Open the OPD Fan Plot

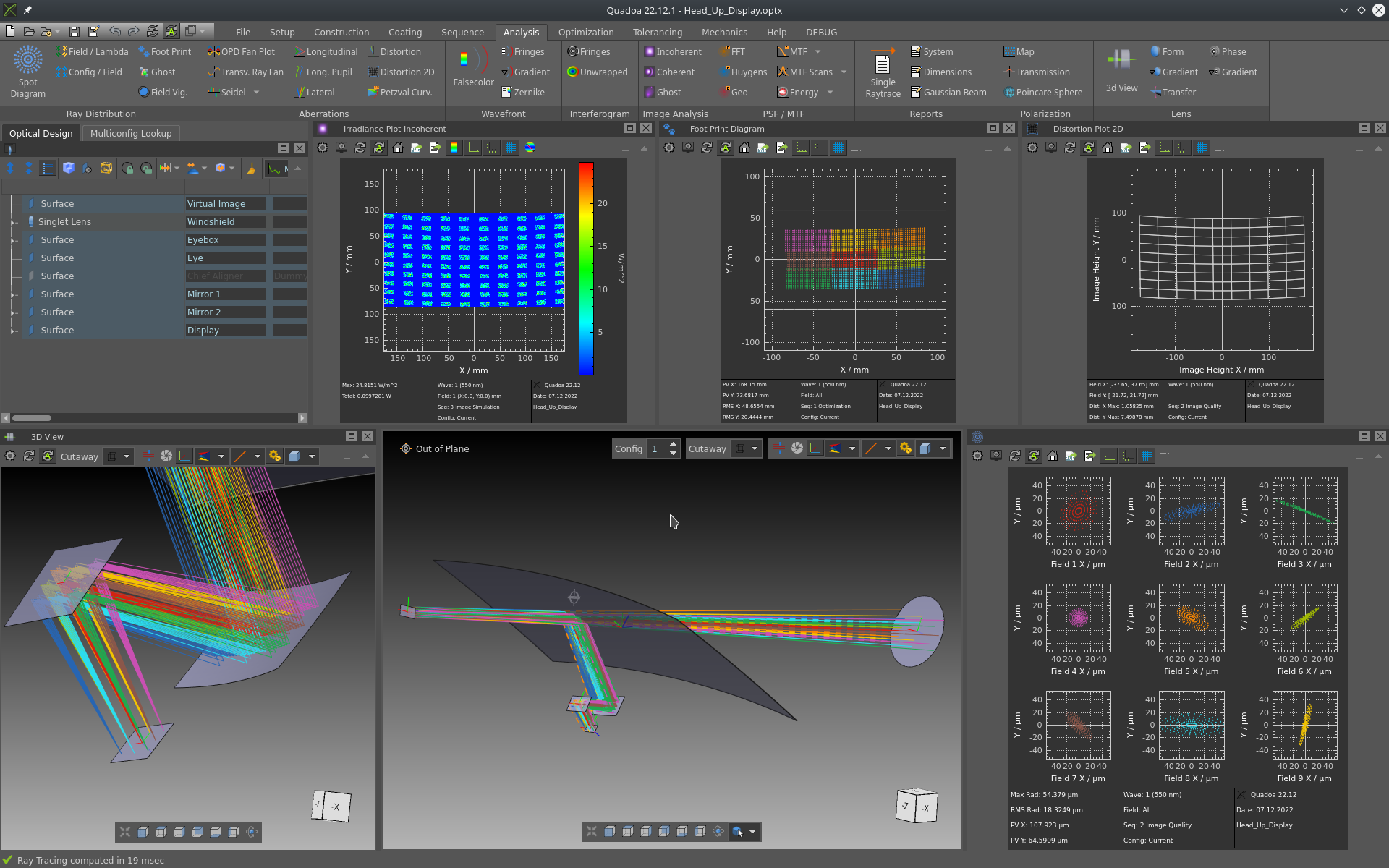(241, 51)
